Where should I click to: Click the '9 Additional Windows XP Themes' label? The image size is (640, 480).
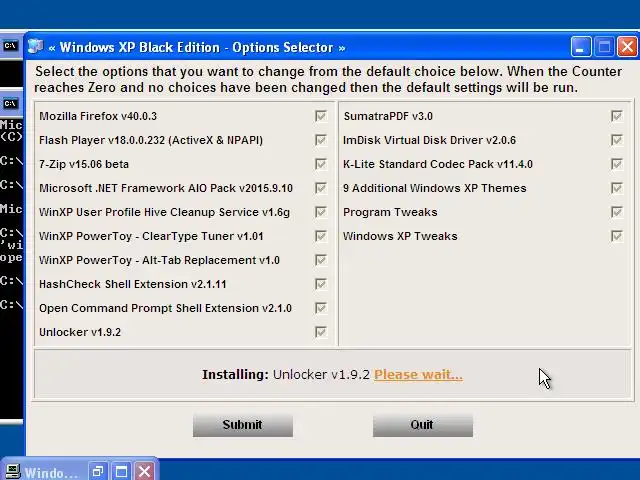point(435,188)
